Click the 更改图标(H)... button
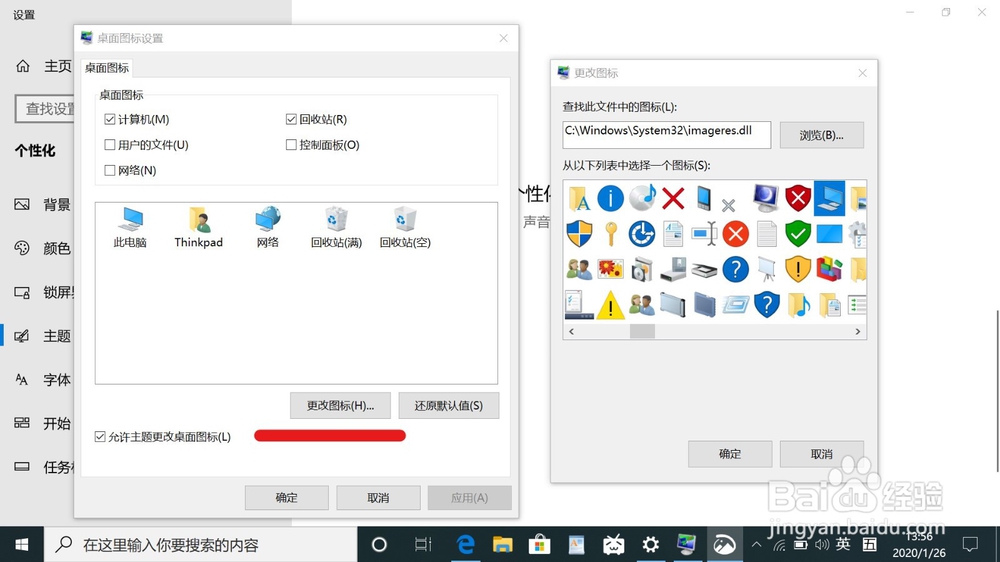1000x562 pixels. pos(340,406)
